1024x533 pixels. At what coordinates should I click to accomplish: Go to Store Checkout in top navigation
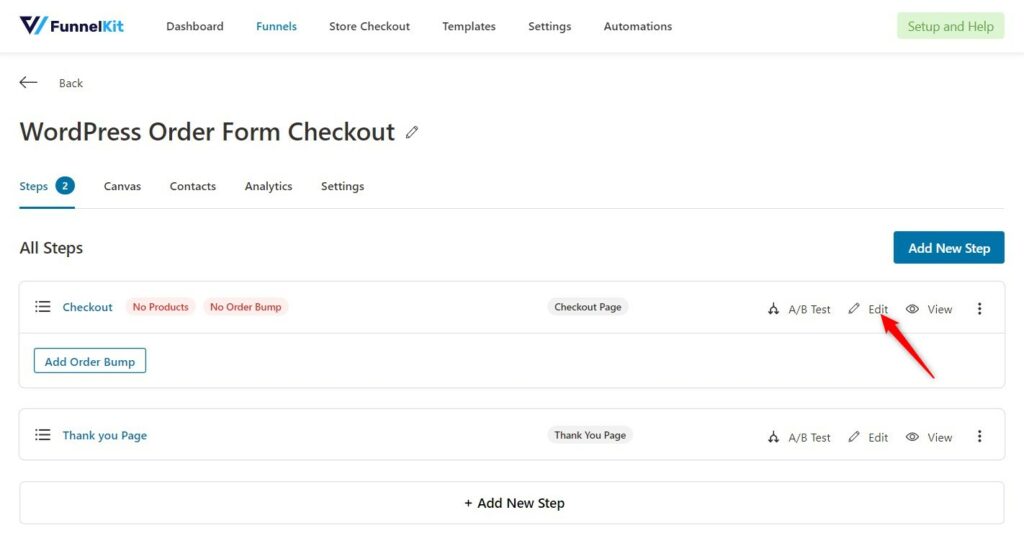369,26
